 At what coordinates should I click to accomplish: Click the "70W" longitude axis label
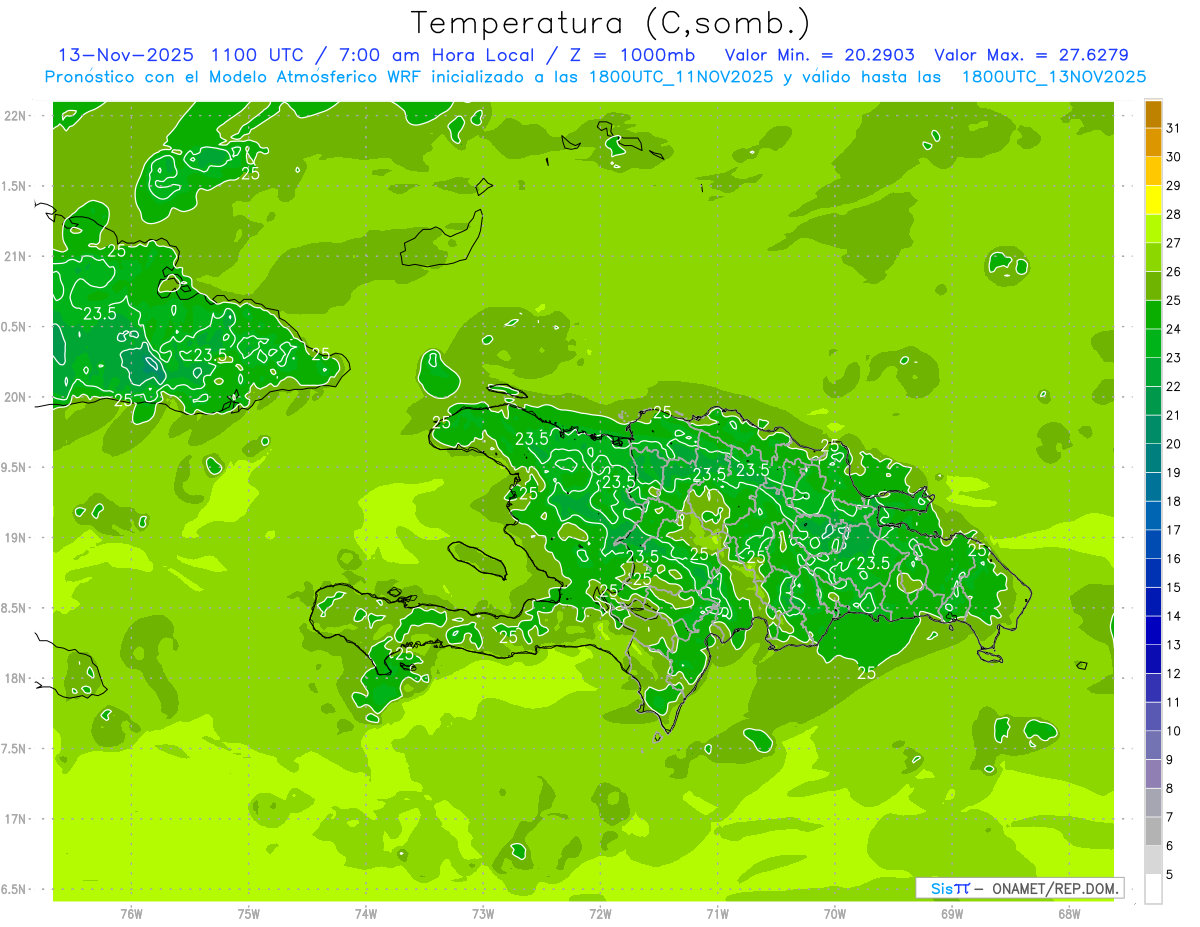(835, 913)
